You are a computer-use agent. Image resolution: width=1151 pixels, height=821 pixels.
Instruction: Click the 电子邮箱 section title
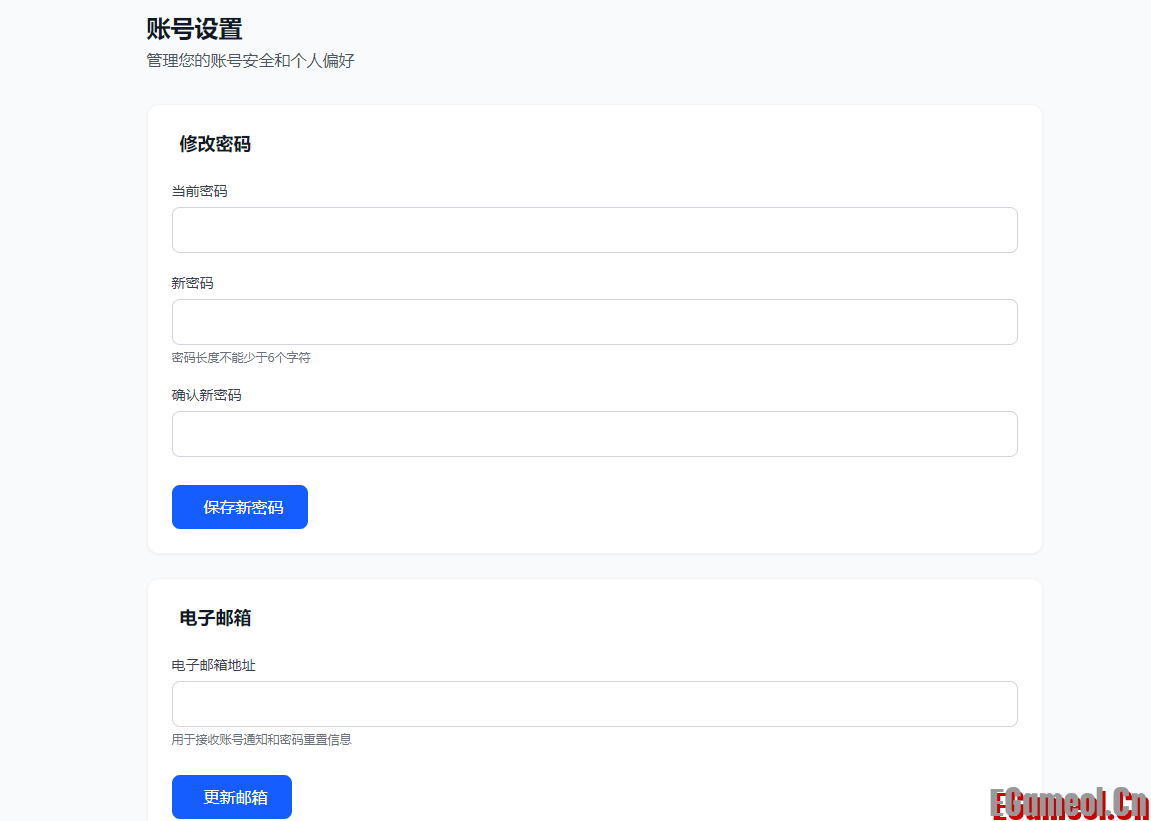(x=214, y=618)
